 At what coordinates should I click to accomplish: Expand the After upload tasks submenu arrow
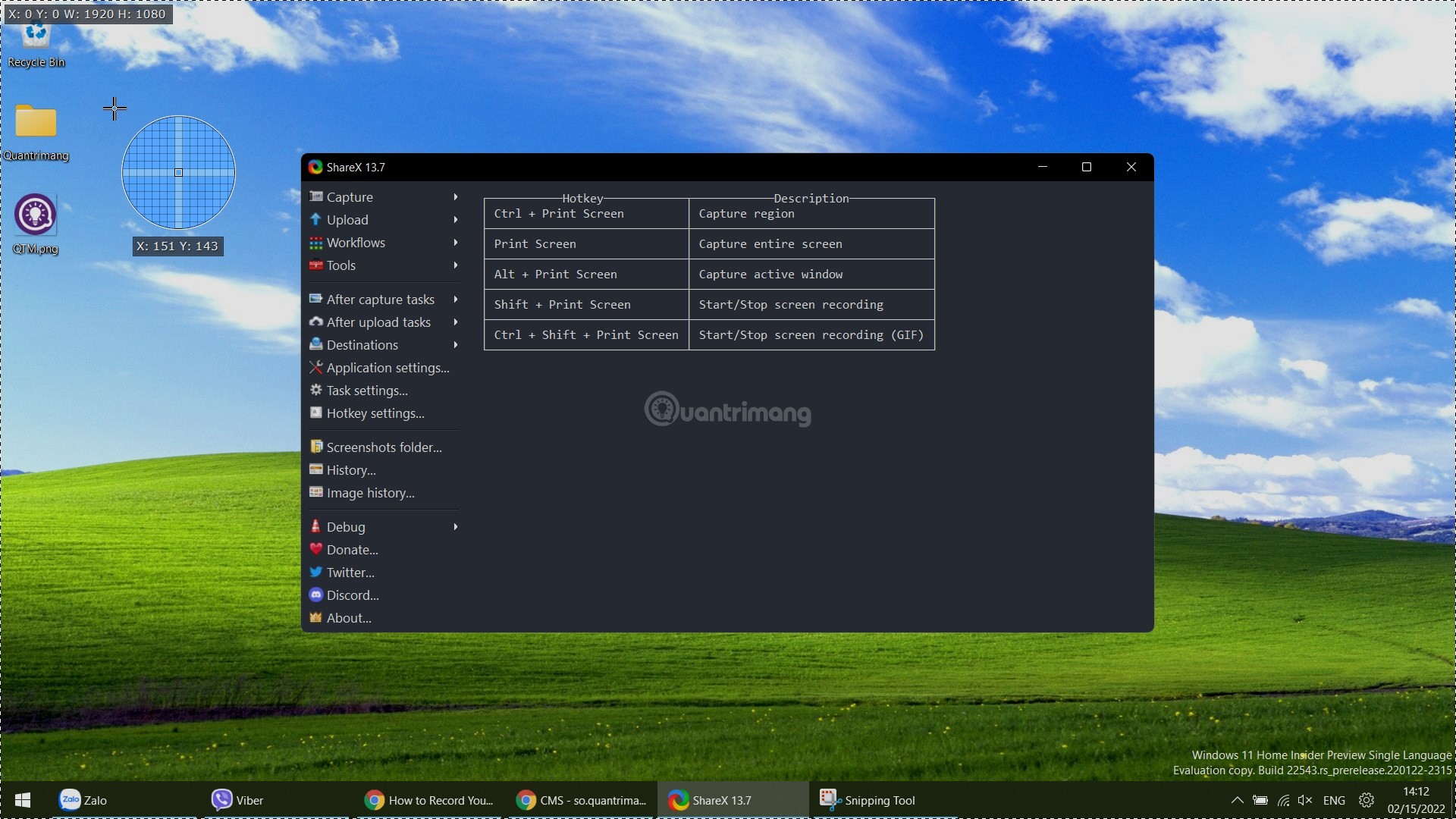pos(455,322)
